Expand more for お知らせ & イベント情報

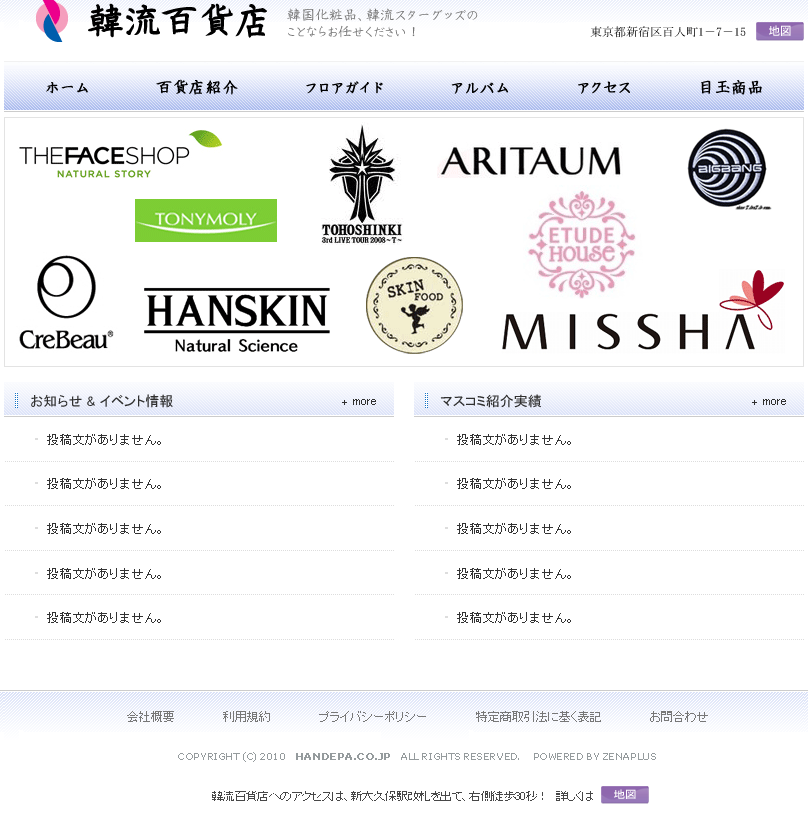359,402
